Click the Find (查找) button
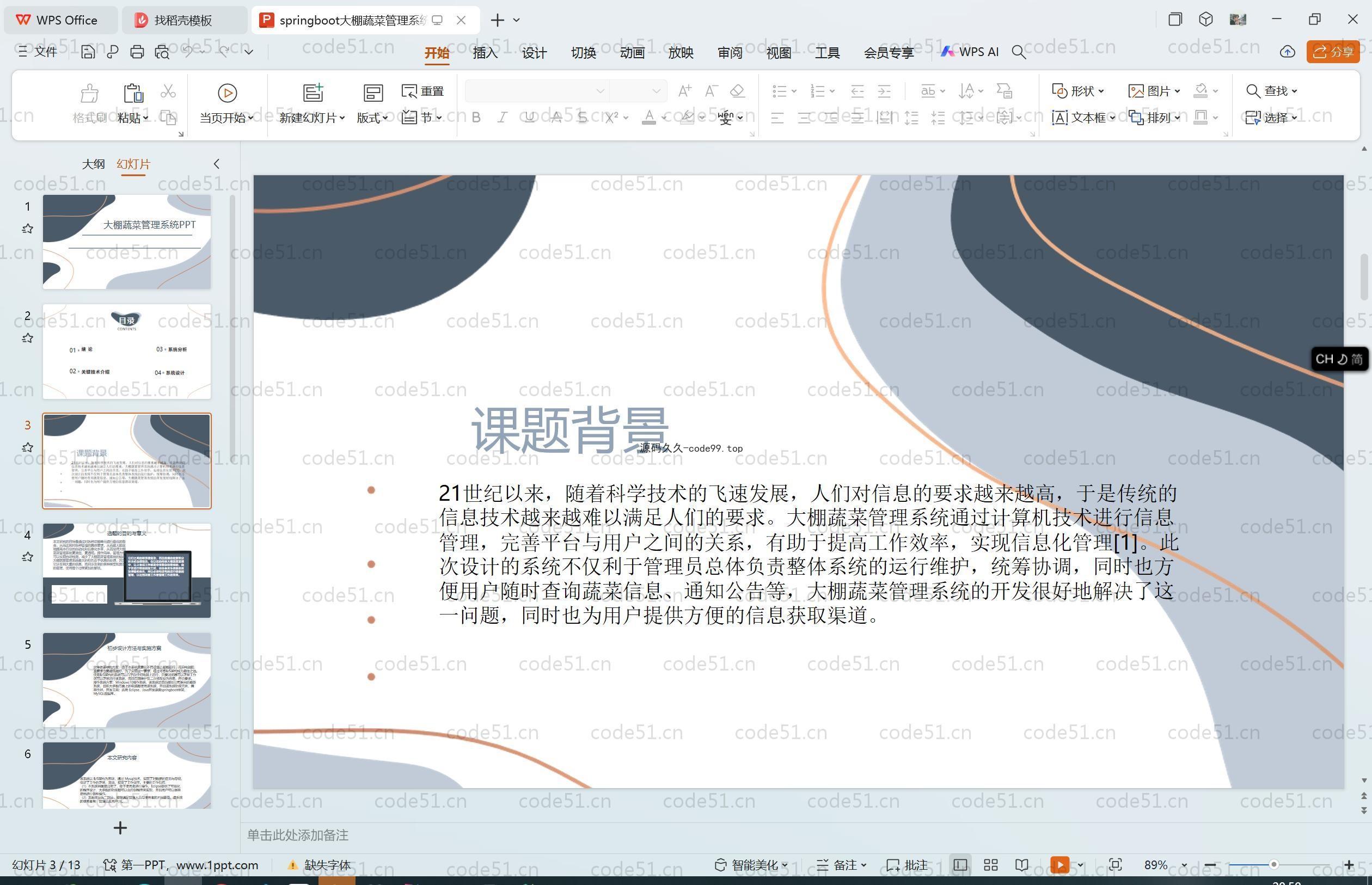1372x885 pixels. [x=1271, y=91]
